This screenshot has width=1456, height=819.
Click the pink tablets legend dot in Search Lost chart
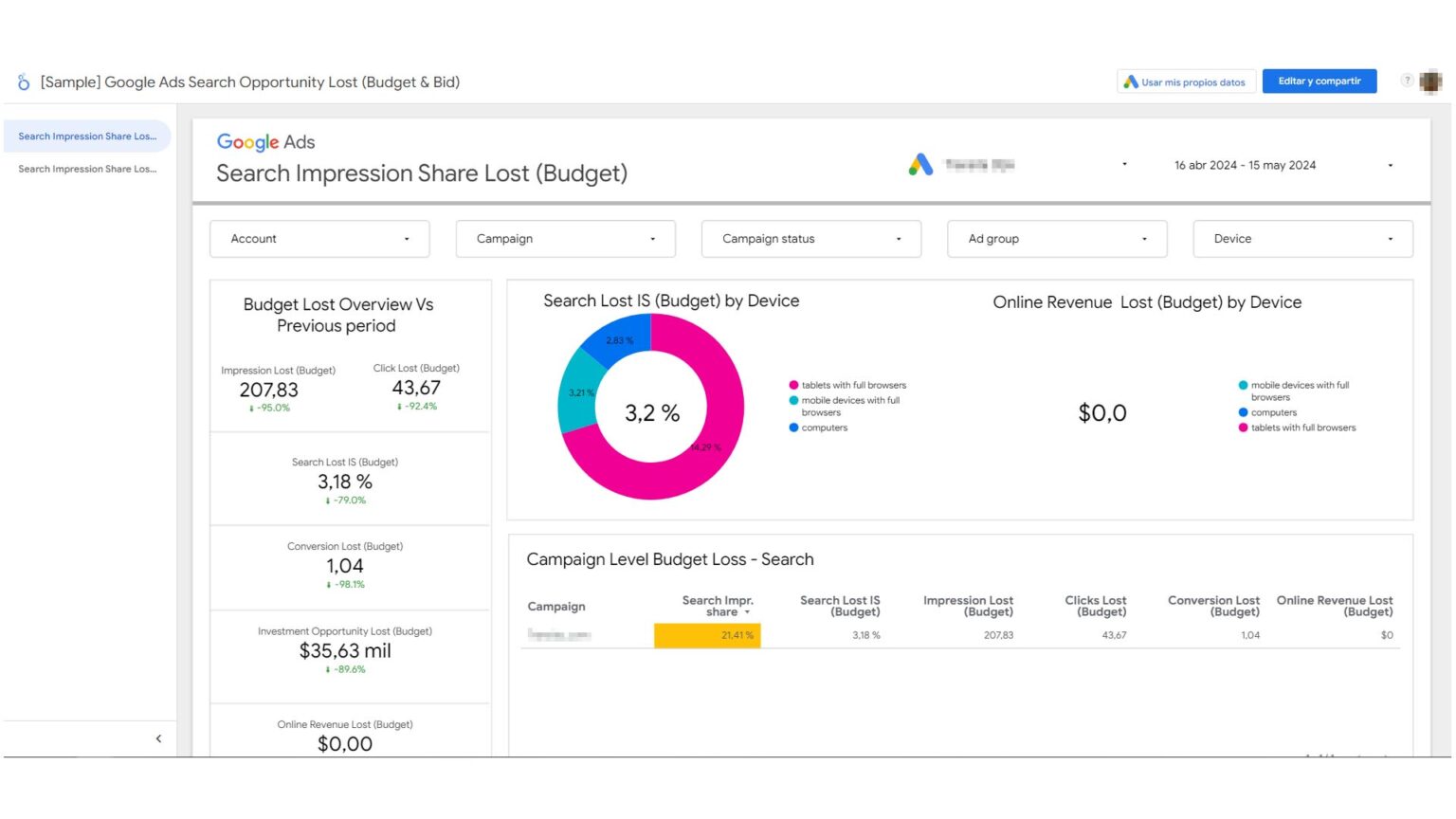click(x=793, y=385)
